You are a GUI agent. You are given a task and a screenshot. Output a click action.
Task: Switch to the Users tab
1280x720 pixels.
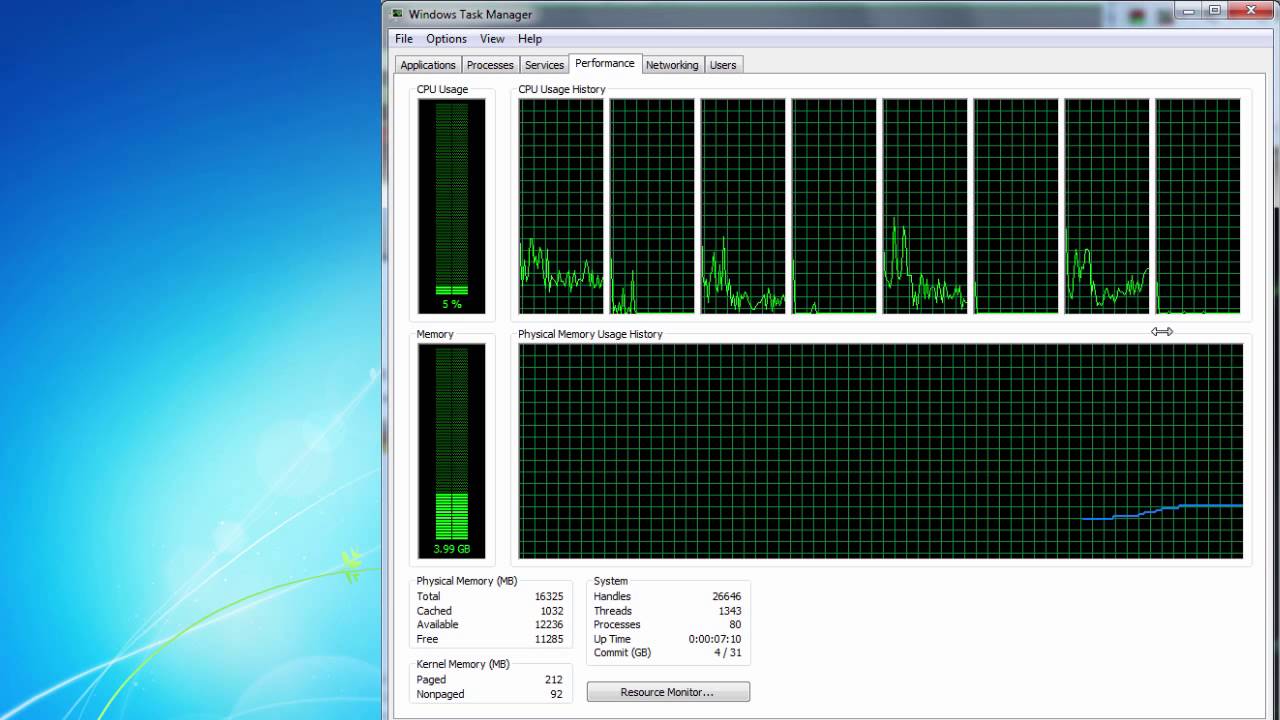[x=723, y=64]
